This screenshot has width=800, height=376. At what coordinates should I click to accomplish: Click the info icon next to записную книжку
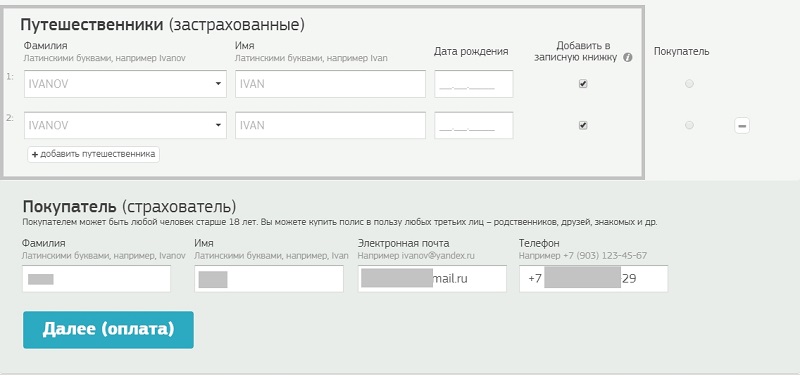628,58
